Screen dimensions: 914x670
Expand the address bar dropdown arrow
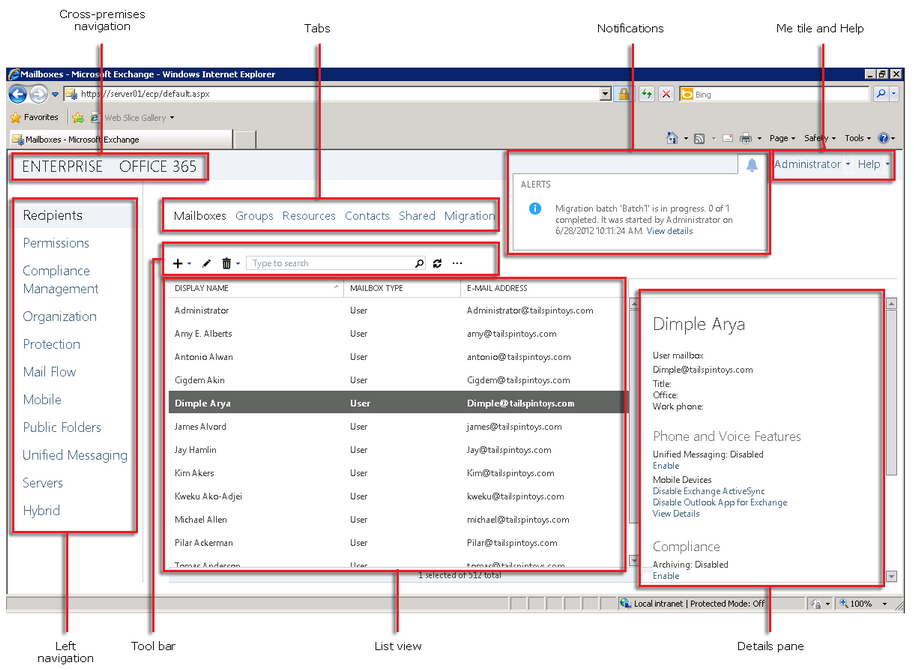pos(605,94)
